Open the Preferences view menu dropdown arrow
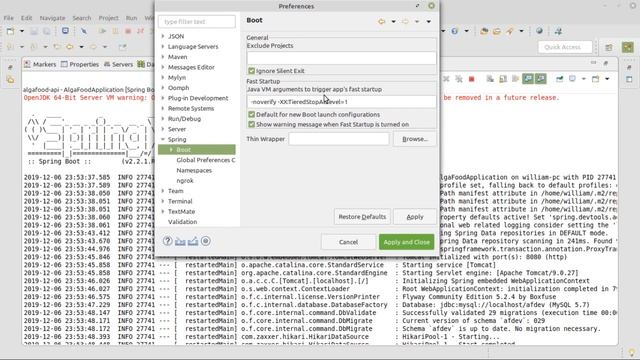The height and width of the screenshot is (360, 640). click(429, 21)
